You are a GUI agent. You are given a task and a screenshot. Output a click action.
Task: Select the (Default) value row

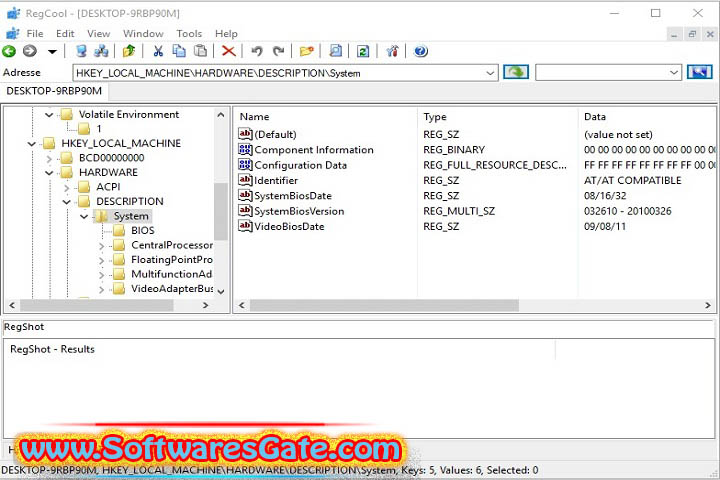[x=276, y=135]
